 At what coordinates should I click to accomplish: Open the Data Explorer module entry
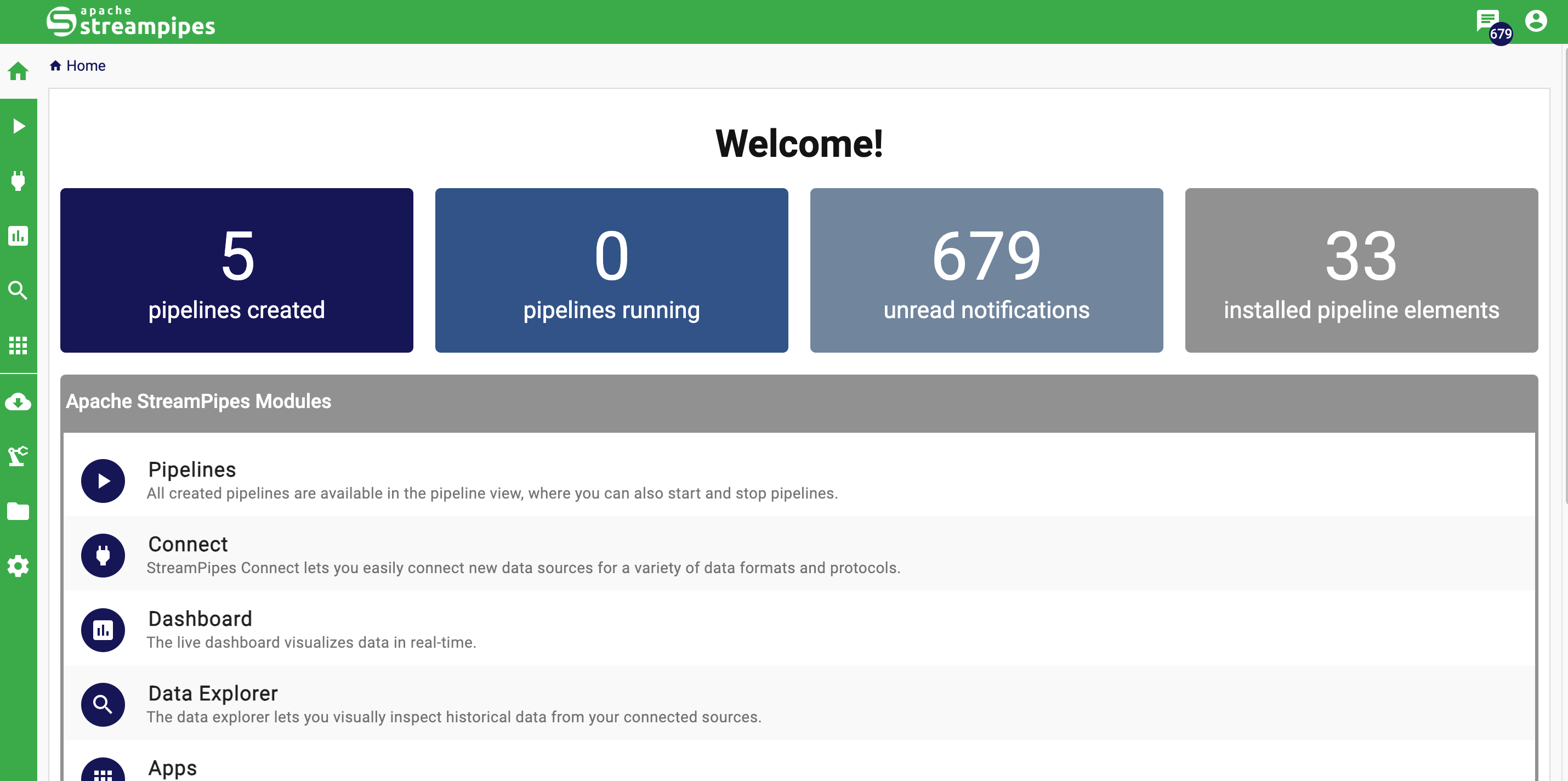pyautogui.click(x=213, y=693)
